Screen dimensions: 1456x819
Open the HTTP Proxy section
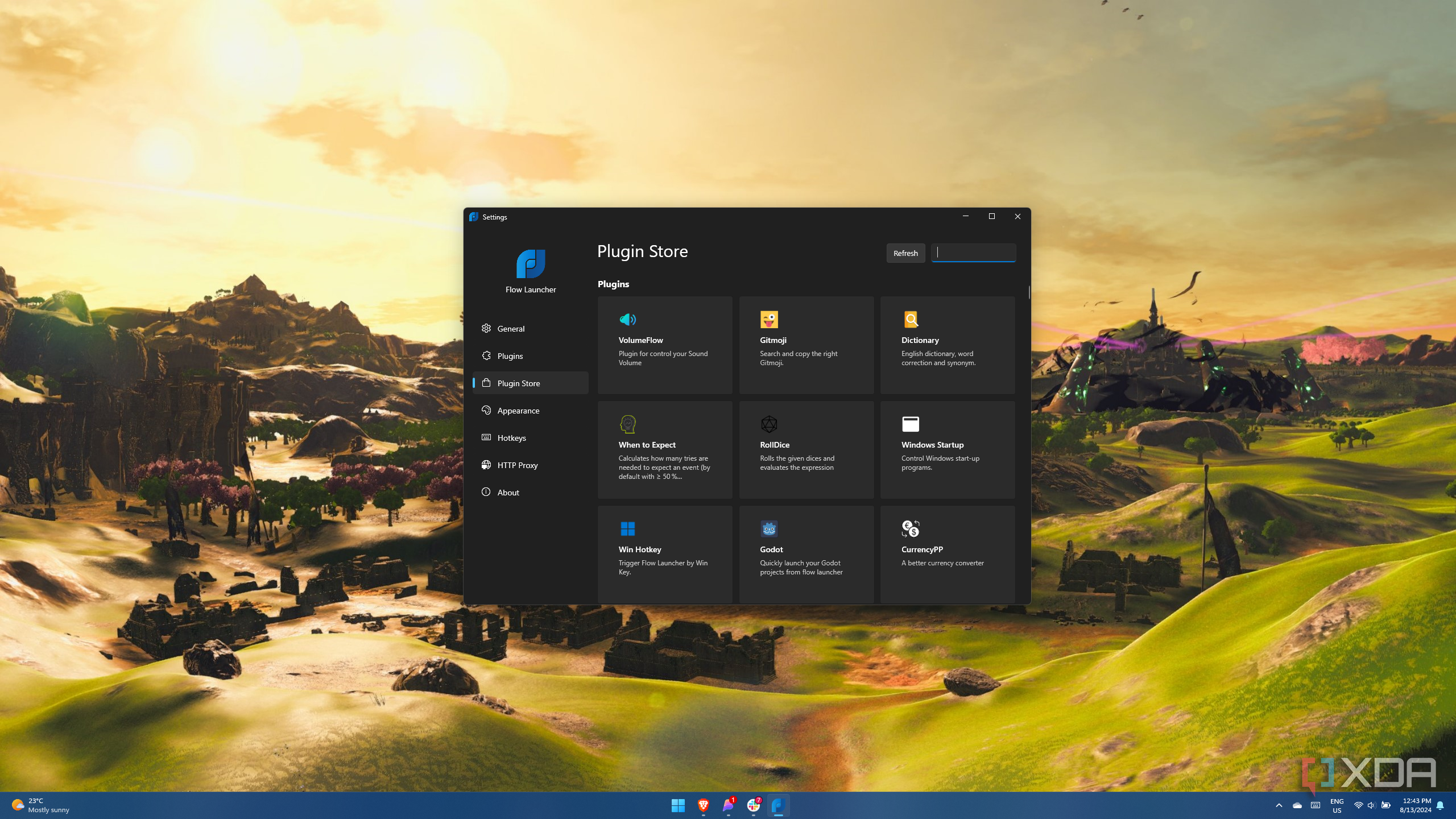point(530,465)
